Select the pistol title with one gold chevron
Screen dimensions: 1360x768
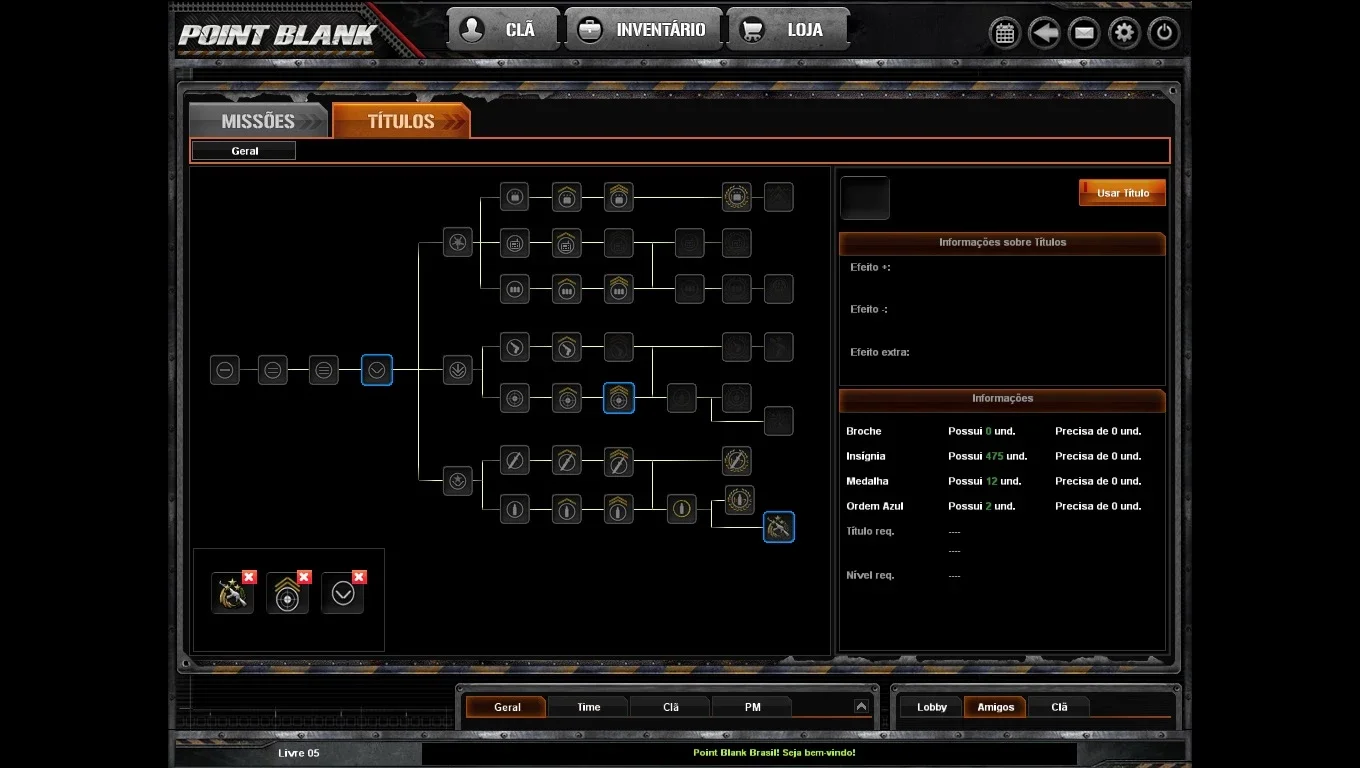567,347
